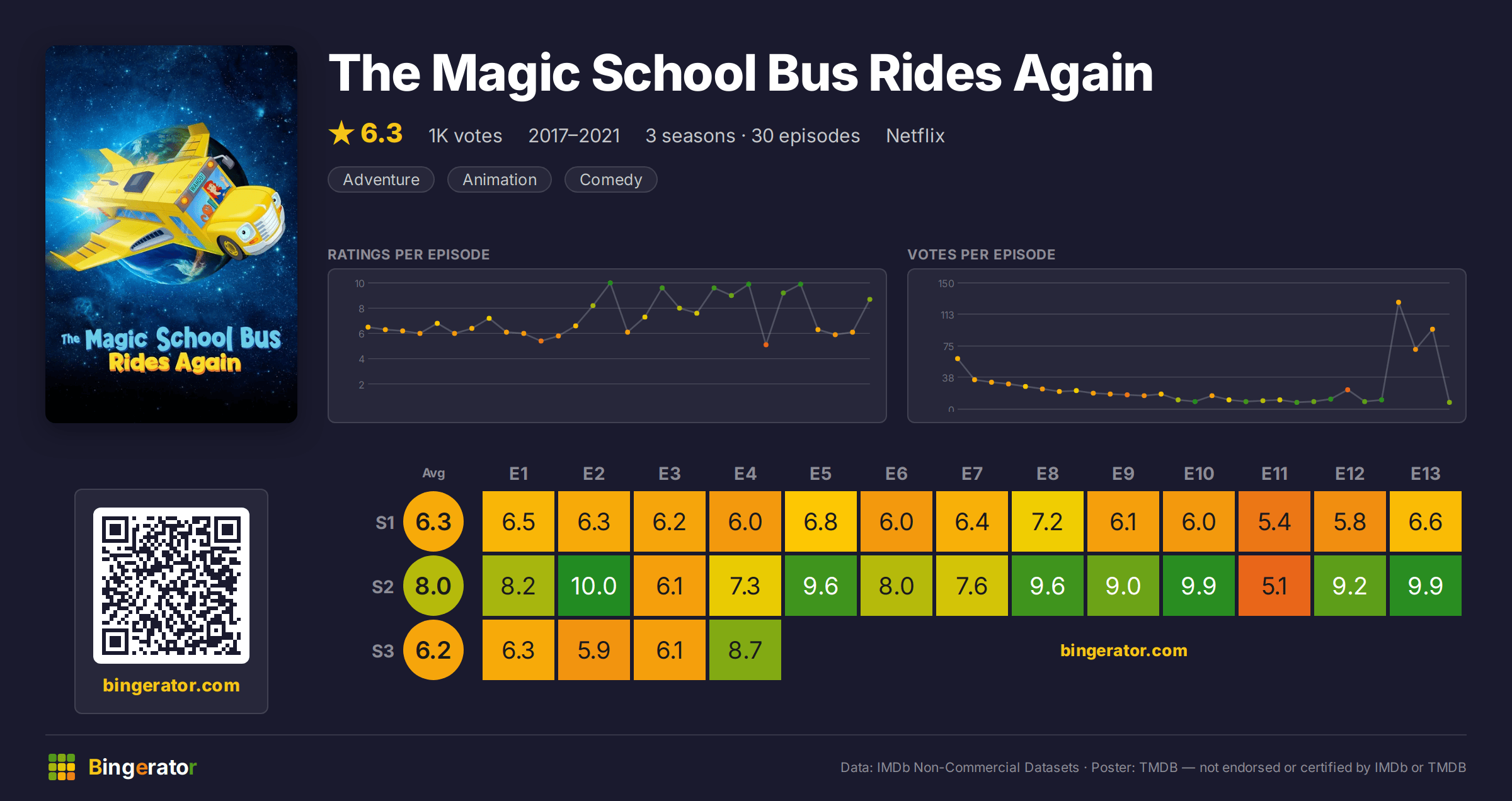Select the S1 average 6.3 circle
This screenshot has width=1512, height=801.
point(433,521)
